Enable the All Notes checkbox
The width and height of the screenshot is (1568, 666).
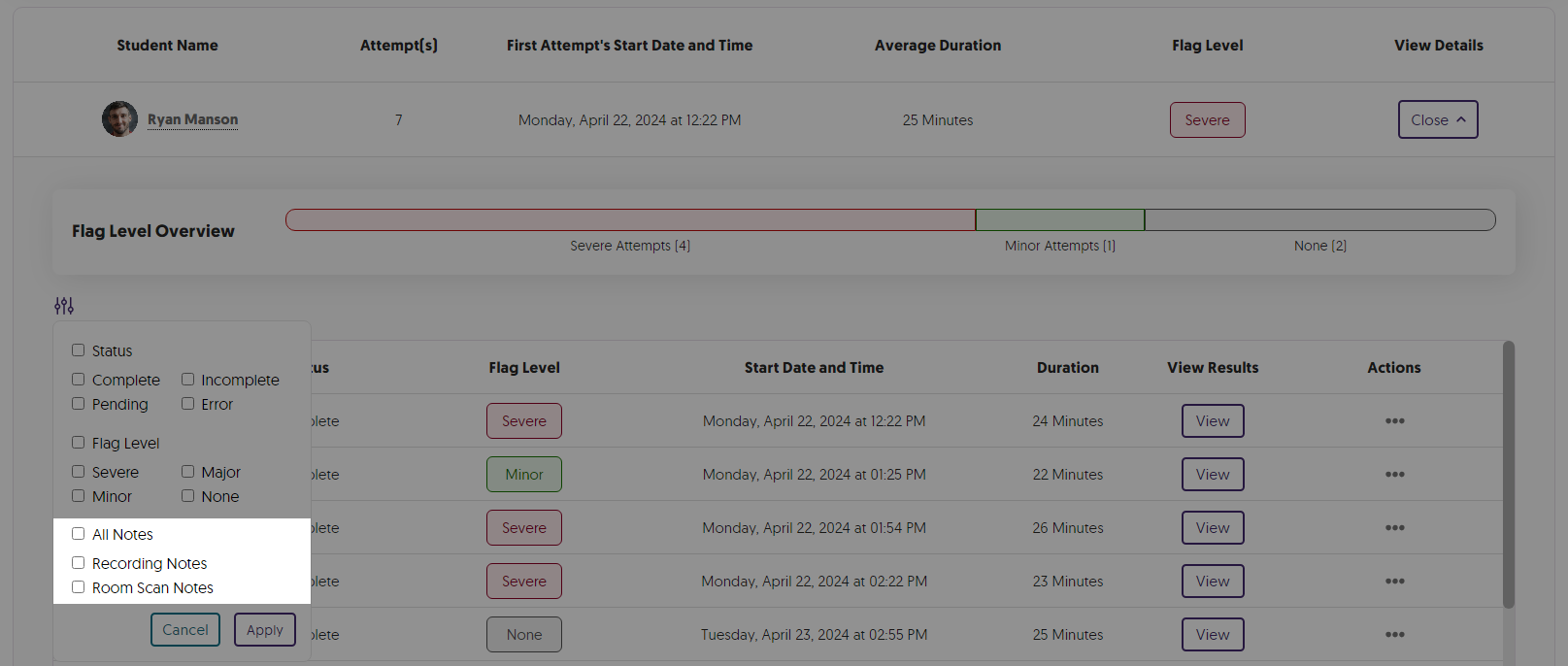pos(79,534)
